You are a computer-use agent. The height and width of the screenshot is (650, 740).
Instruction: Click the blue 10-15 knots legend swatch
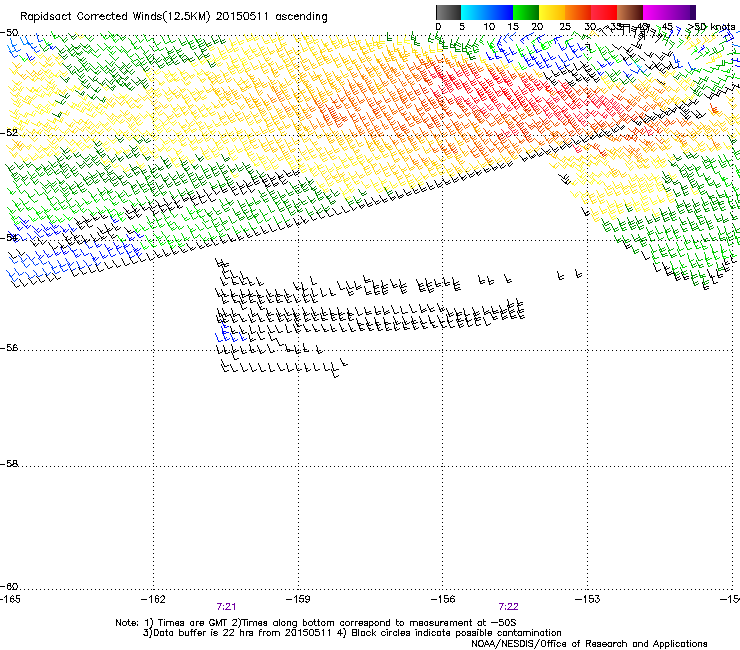pyautogui.click(x=500, y=12)
